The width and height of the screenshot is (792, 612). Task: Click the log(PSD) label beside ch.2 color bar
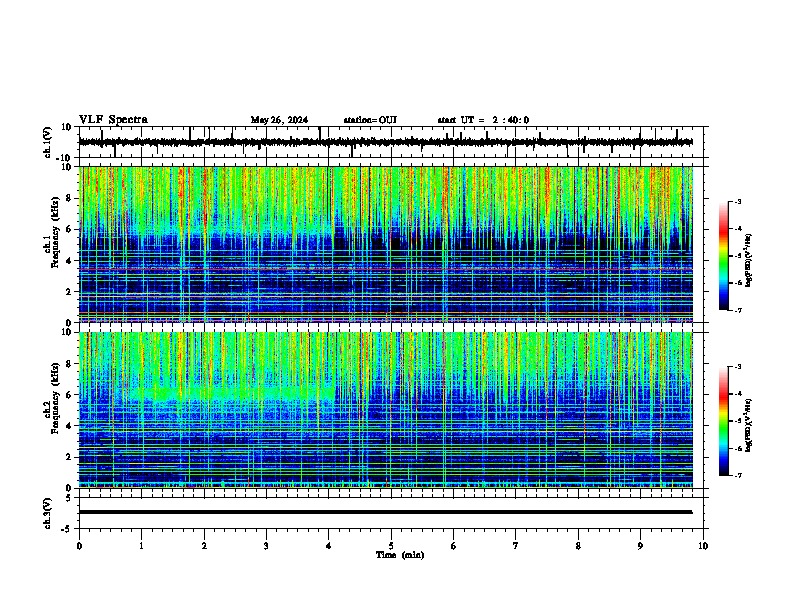click(749, 425)
